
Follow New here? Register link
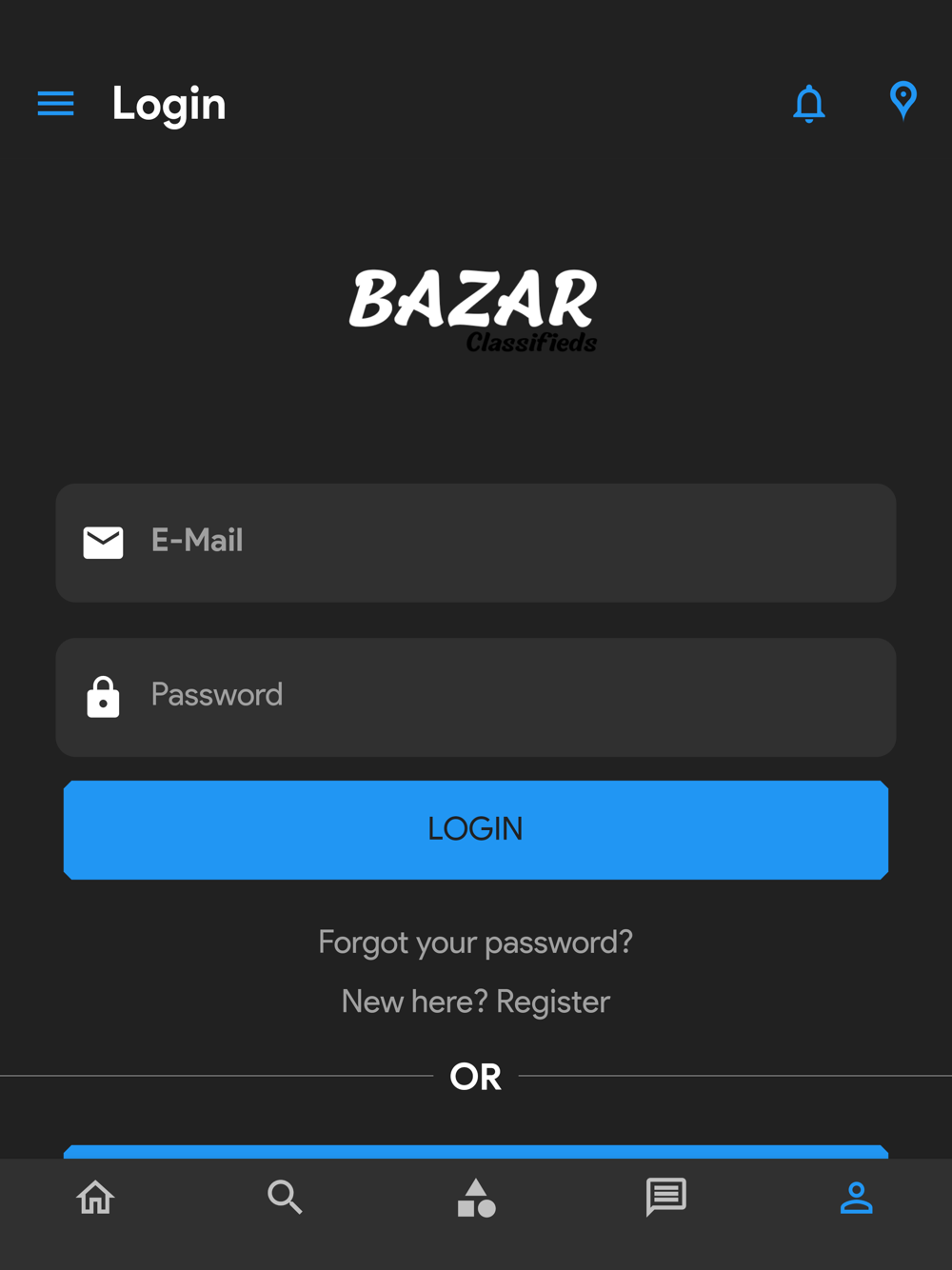(x=476, y=1002)
